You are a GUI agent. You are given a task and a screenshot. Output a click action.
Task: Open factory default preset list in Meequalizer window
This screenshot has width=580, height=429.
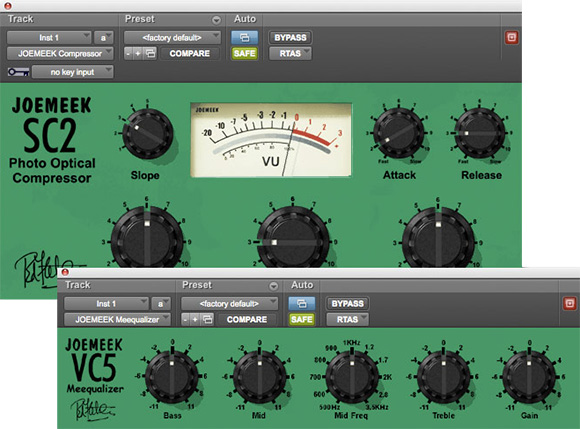(229, 304)
